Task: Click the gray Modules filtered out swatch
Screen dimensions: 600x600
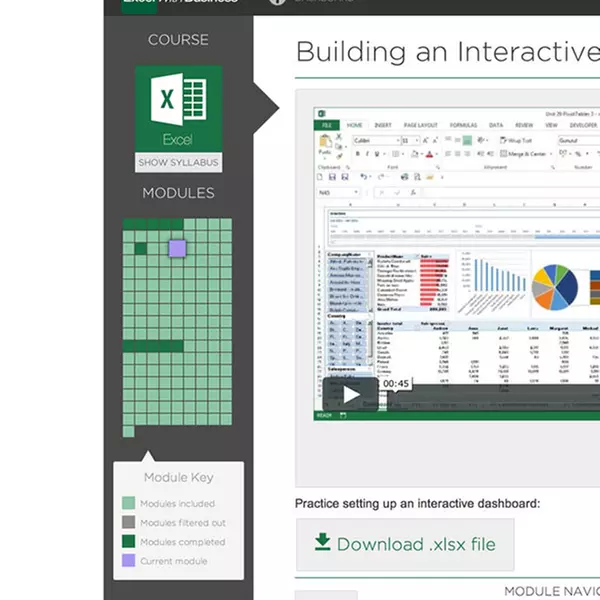Action: [x=129, y=522]
